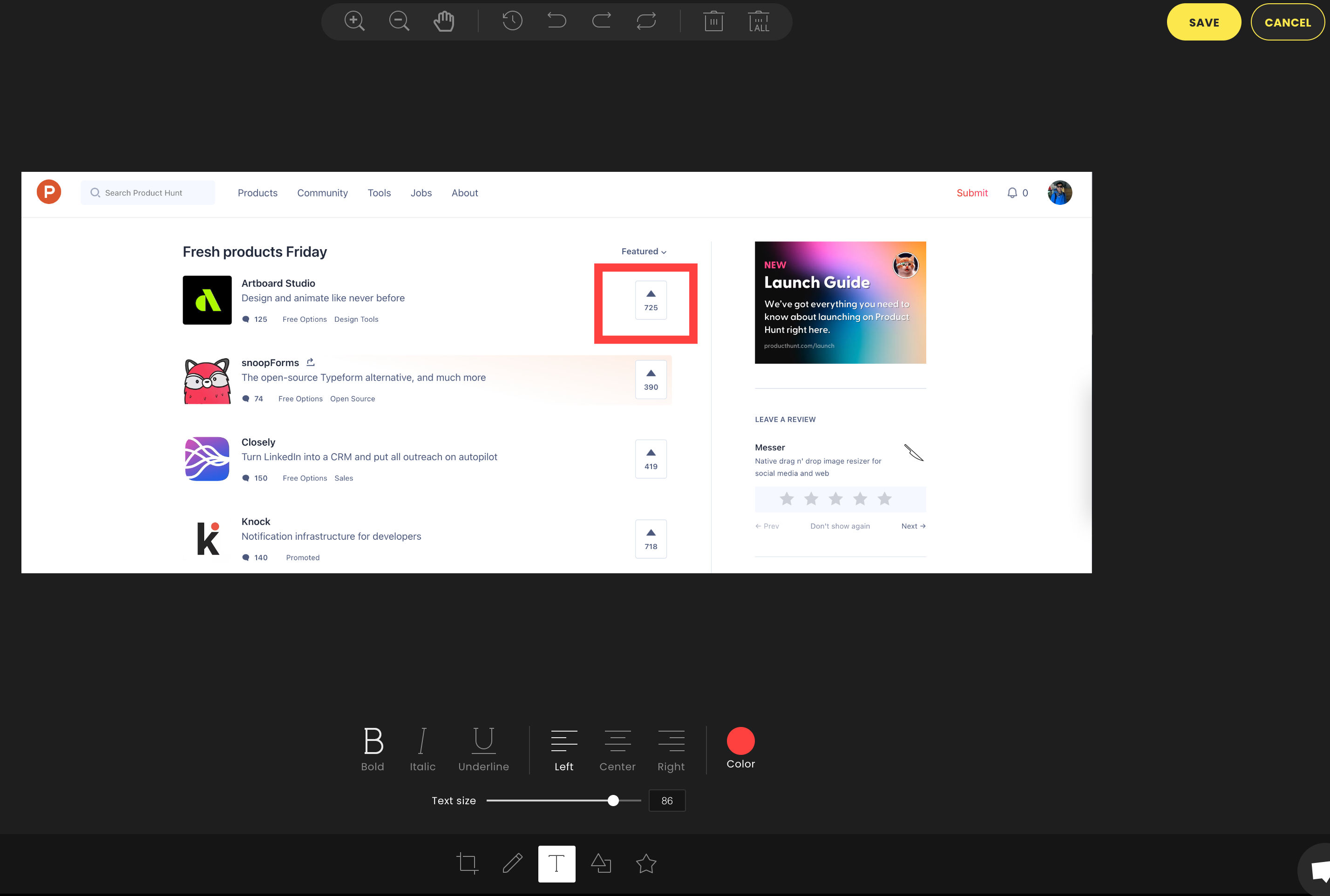Open Knock product title

[256, 522]
